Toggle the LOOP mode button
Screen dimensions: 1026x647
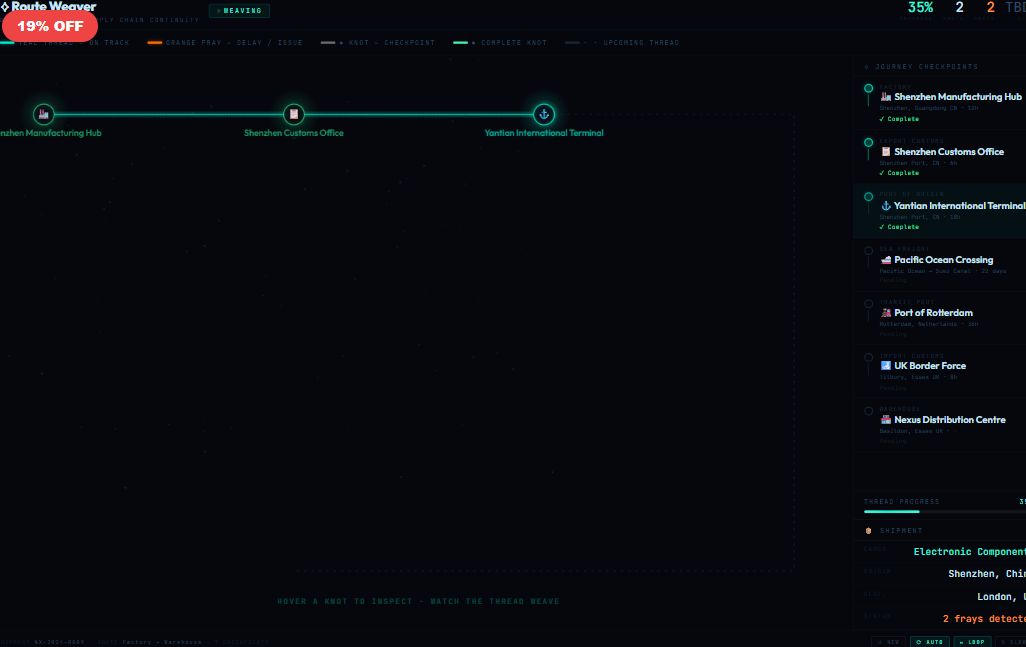point(972,641)
